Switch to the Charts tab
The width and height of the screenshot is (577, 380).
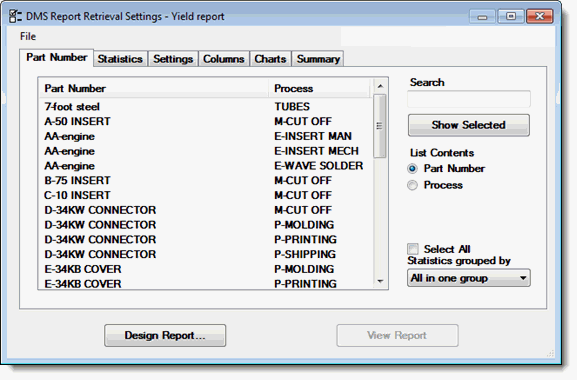(x=270, y=59)
